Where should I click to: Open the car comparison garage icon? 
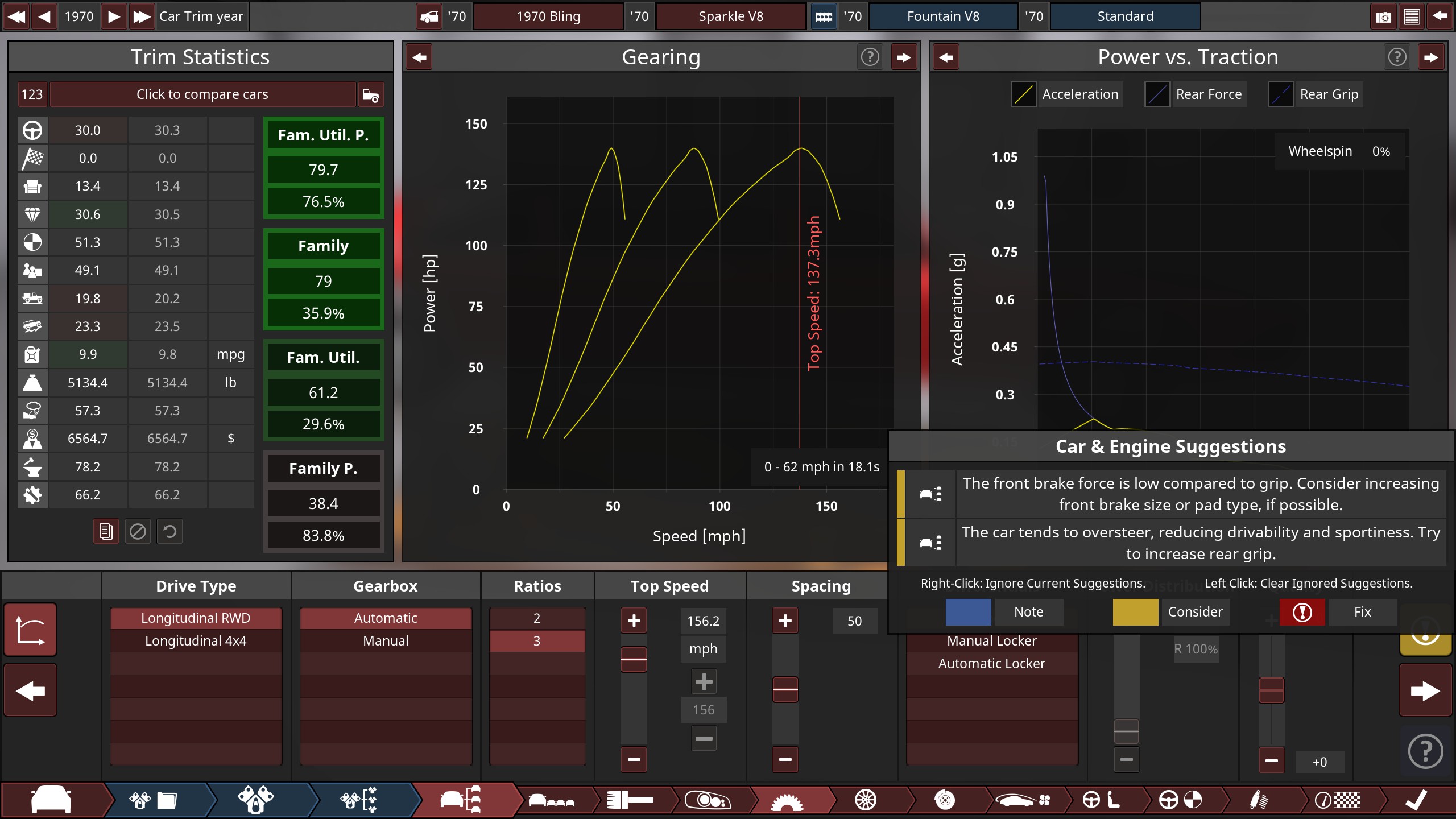click(x=371, y=94)
